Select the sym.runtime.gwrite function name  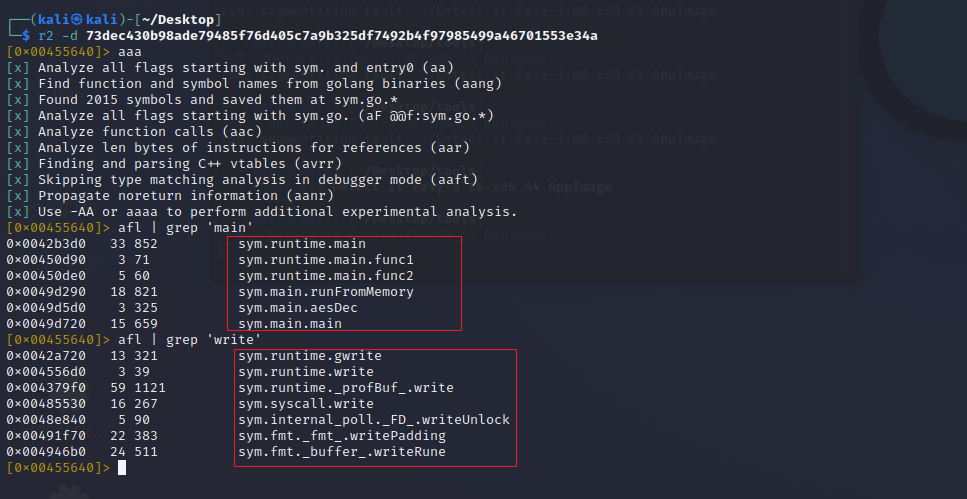[309, 355]
